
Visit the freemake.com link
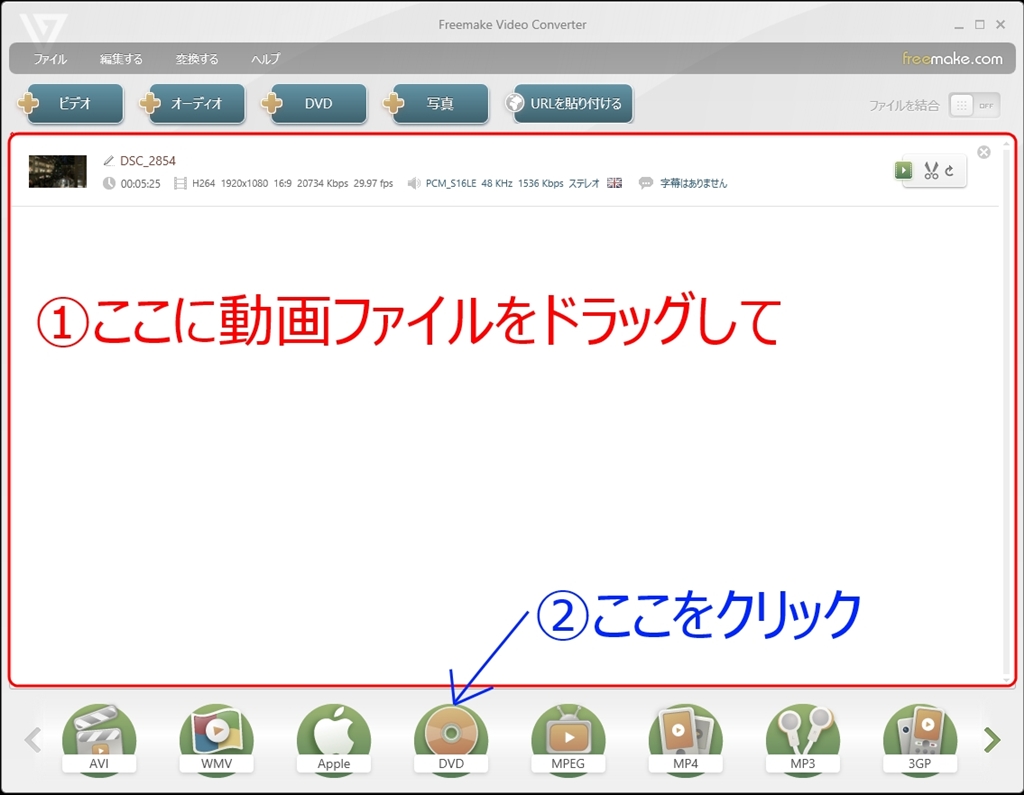[x=952, y=59]
